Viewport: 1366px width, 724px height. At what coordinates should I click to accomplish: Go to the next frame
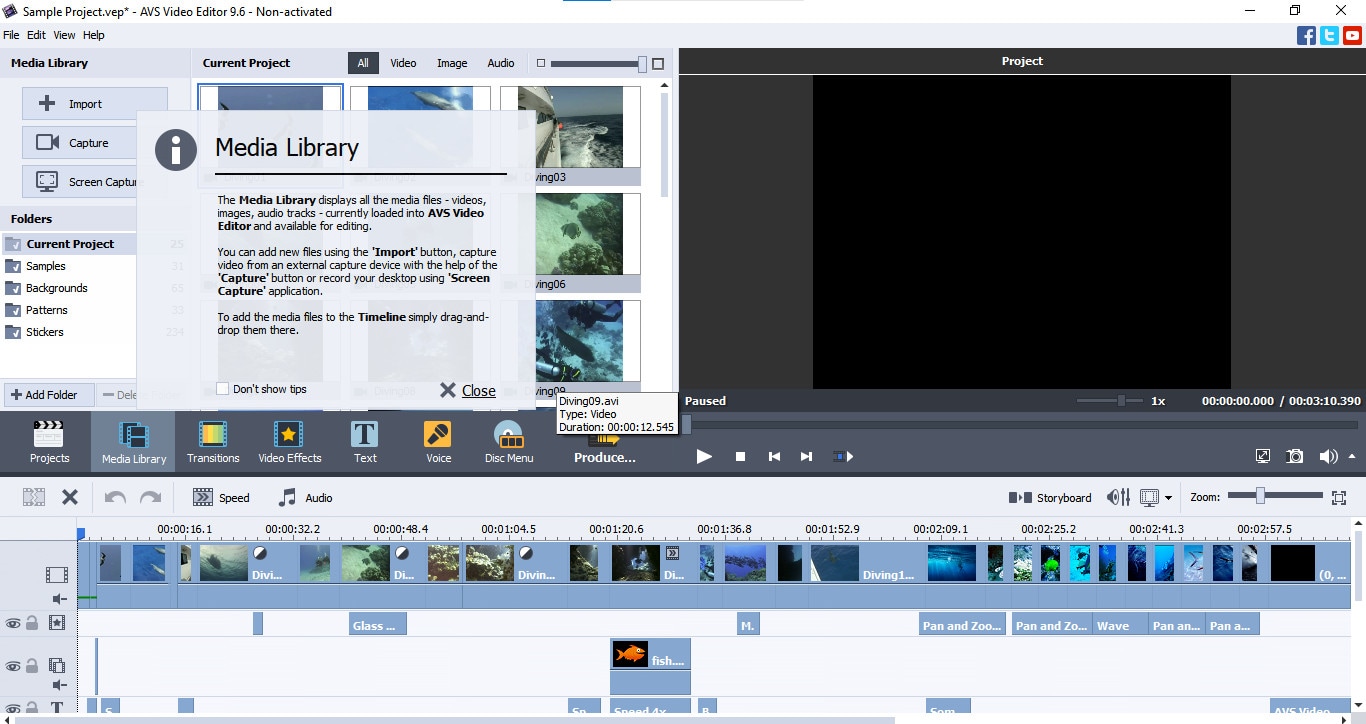coord(806,456)
